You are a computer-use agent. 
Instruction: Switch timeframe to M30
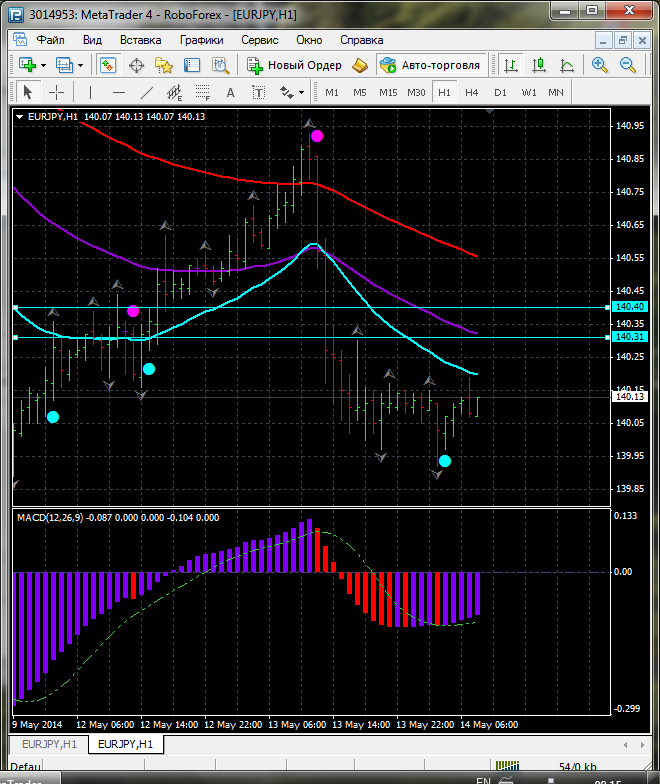click(416, 92)
